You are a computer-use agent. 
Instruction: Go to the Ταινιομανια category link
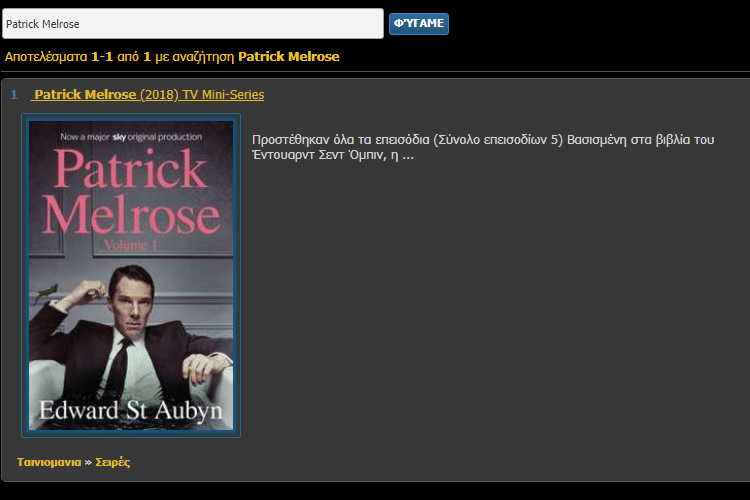click(49, 462)
